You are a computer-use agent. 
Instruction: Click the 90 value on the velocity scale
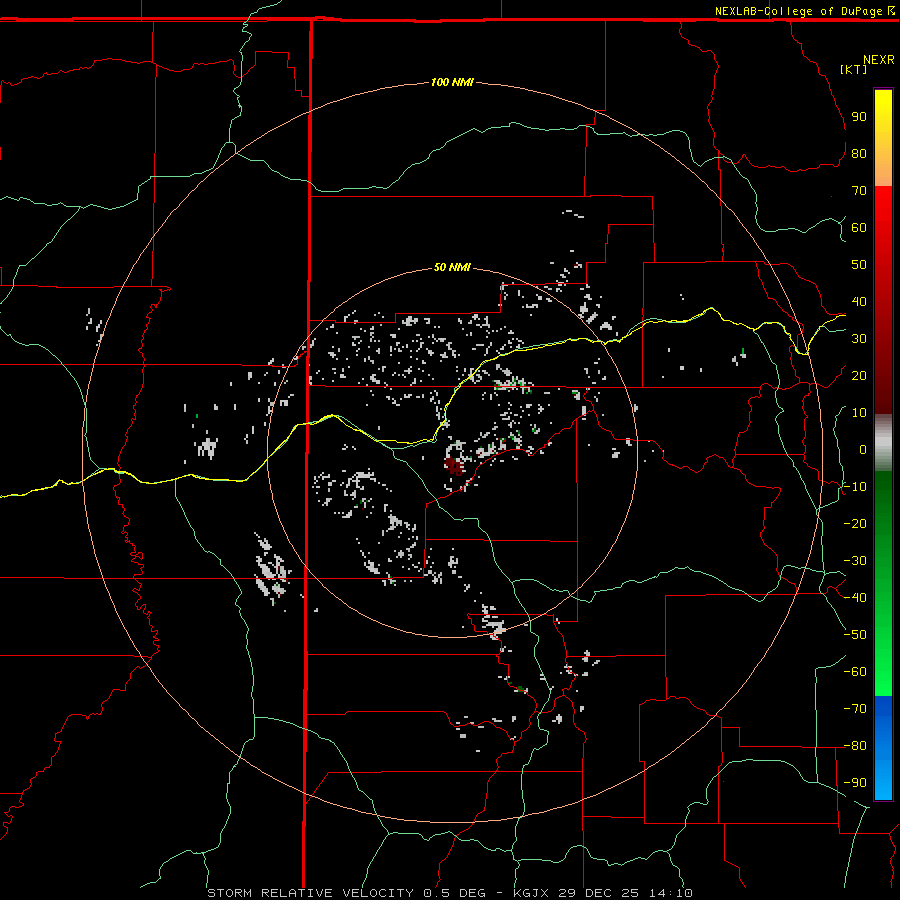coord(859,117)
